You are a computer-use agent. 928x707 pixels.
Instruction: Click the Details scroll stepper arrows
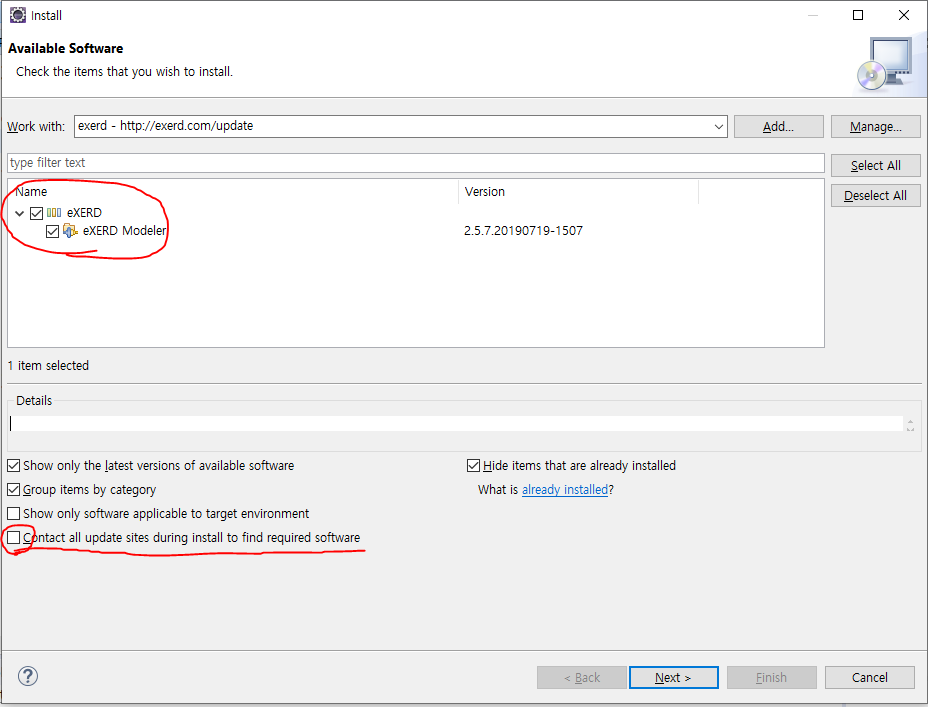click(x=910, y=425)
